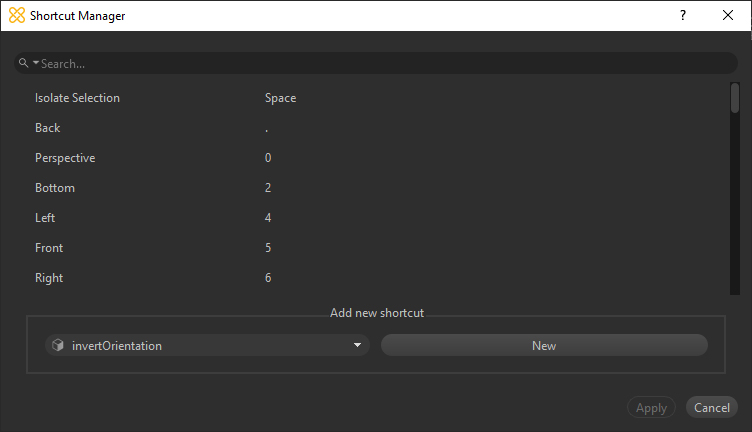Image resolution: width=752 pixels, height=432 pixels.
Task: Click the search magnifier icon
Action: tap(23, 63)
